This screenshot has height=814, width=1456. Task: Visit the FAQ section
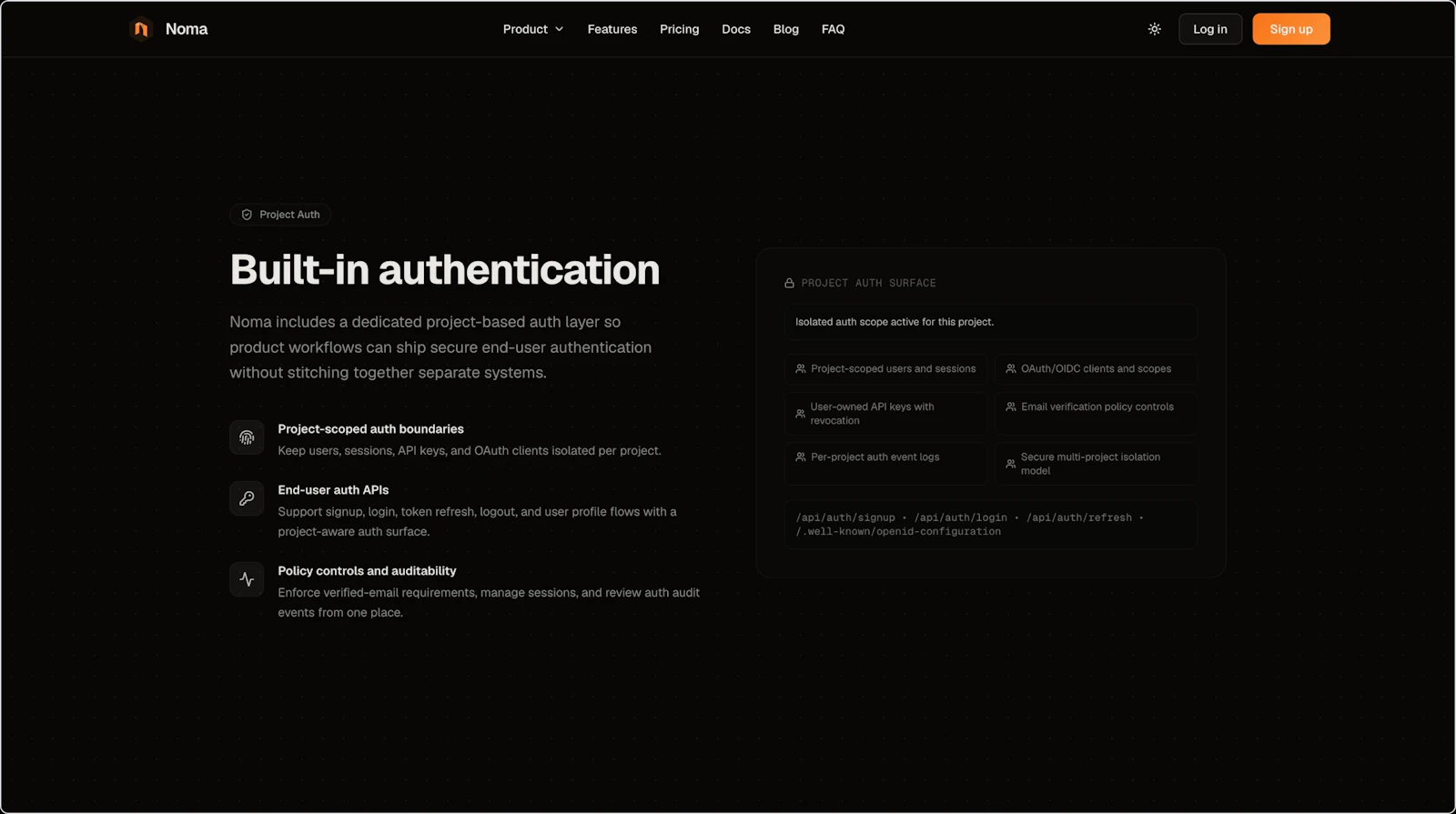(x=833, y=29)
